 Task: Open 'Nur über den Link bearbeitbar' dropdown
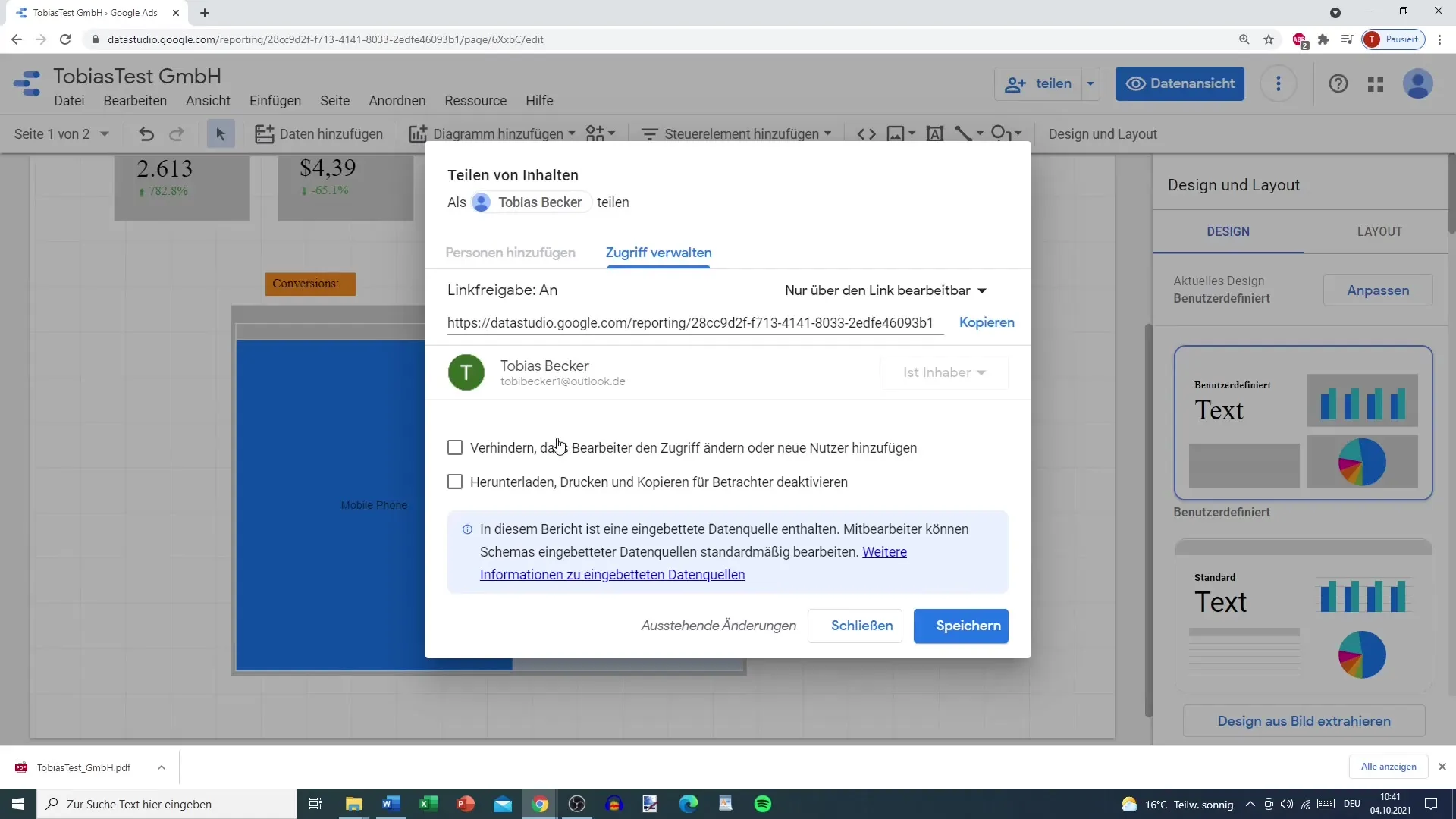point(885,290)
